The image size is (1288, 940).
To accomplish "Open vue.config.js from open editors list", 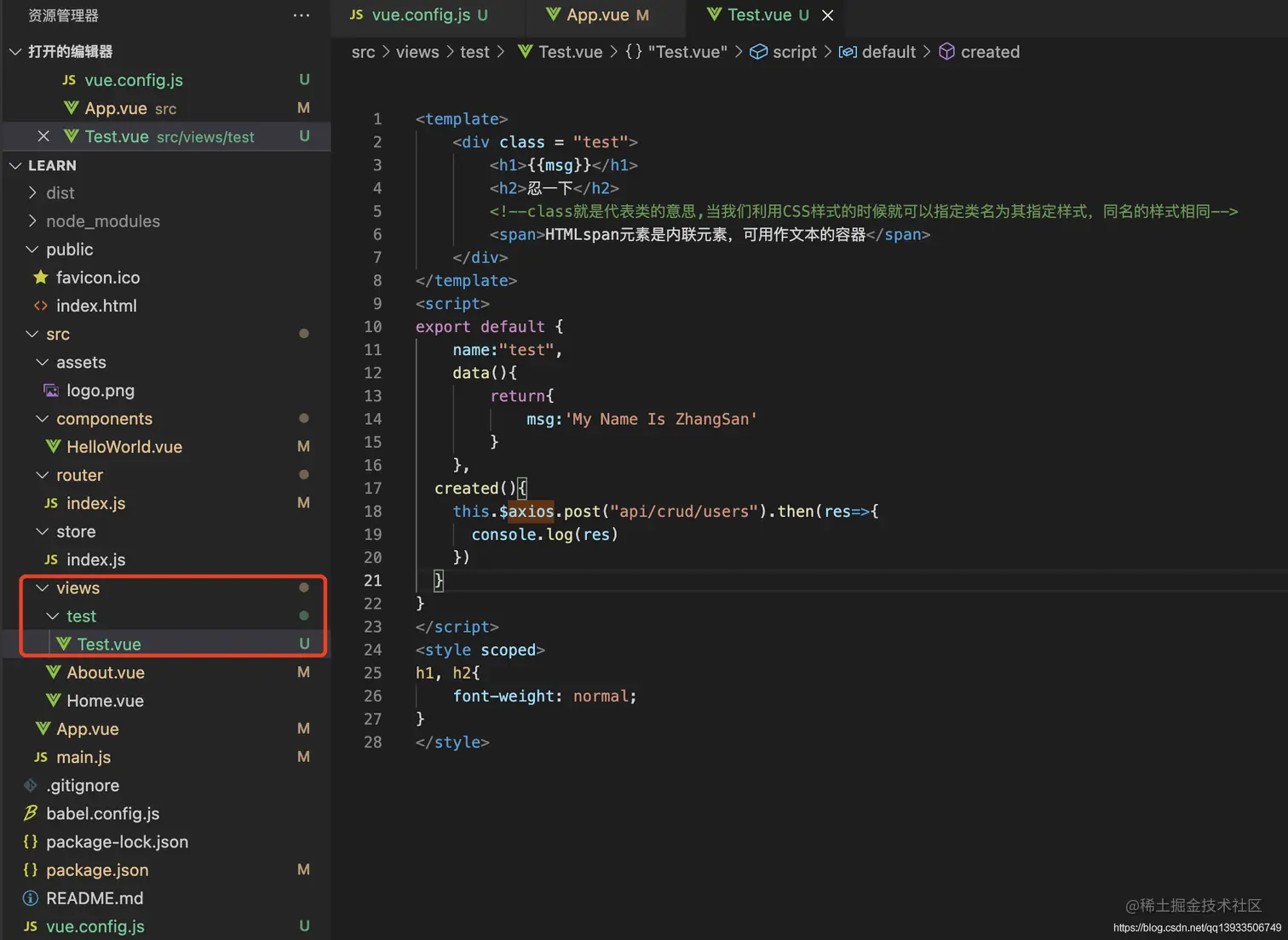I will coord(165,80).
